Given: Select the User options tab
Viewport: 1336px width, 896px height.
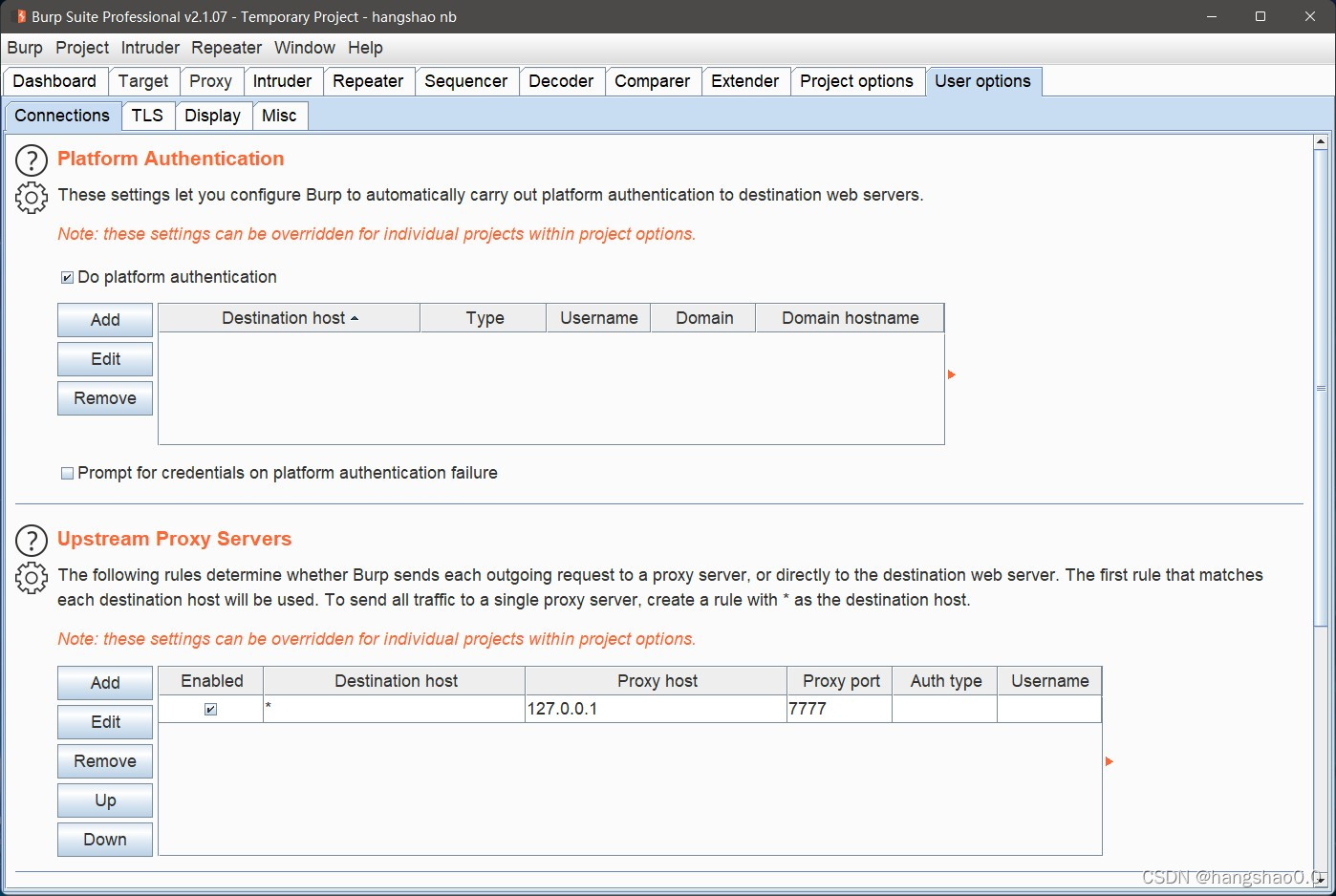Looking at the screenshot, I should click(982, 81).
